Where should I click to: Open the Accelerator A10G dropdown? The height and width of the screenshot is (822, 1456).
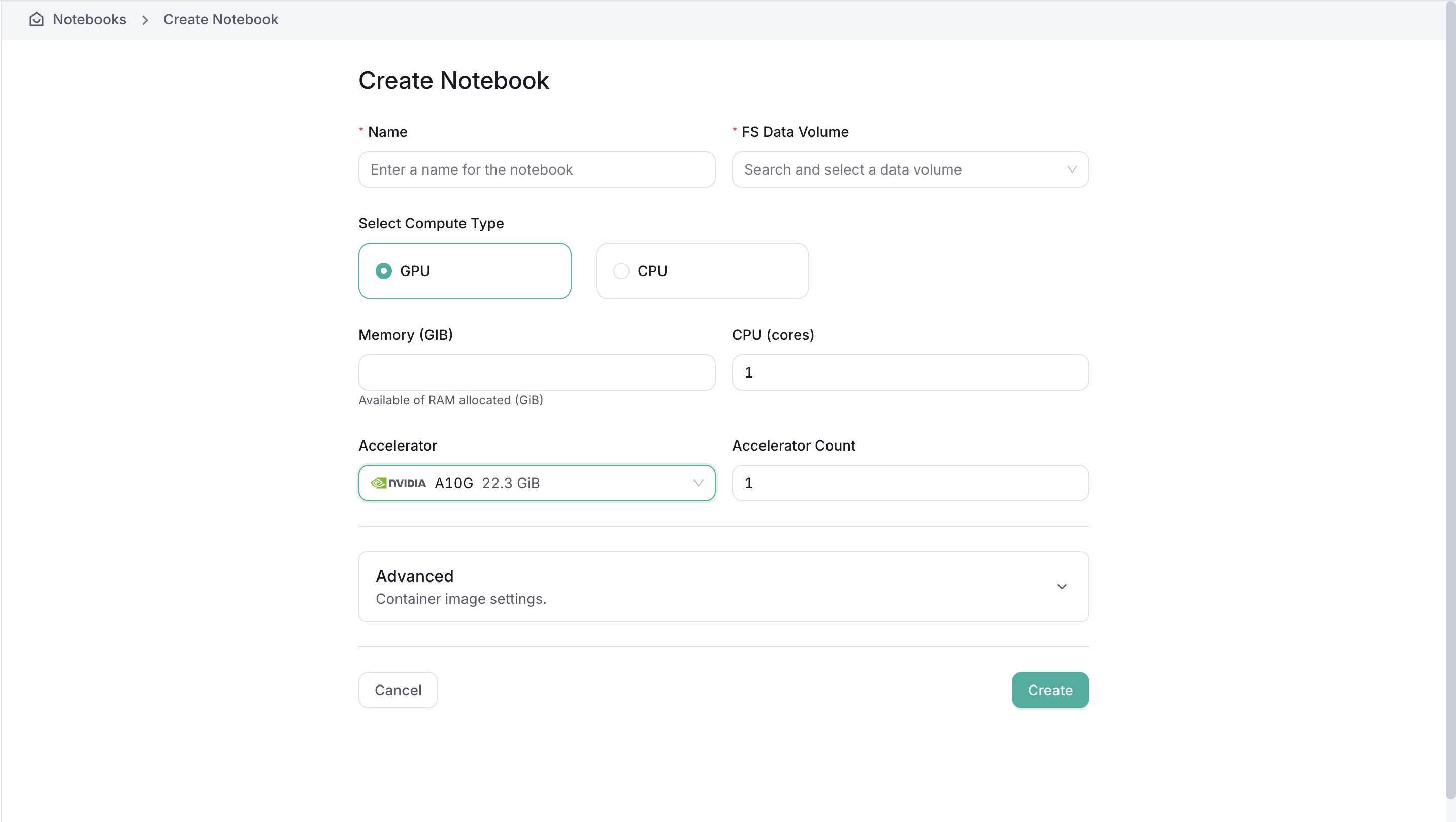tap(537, 483)
